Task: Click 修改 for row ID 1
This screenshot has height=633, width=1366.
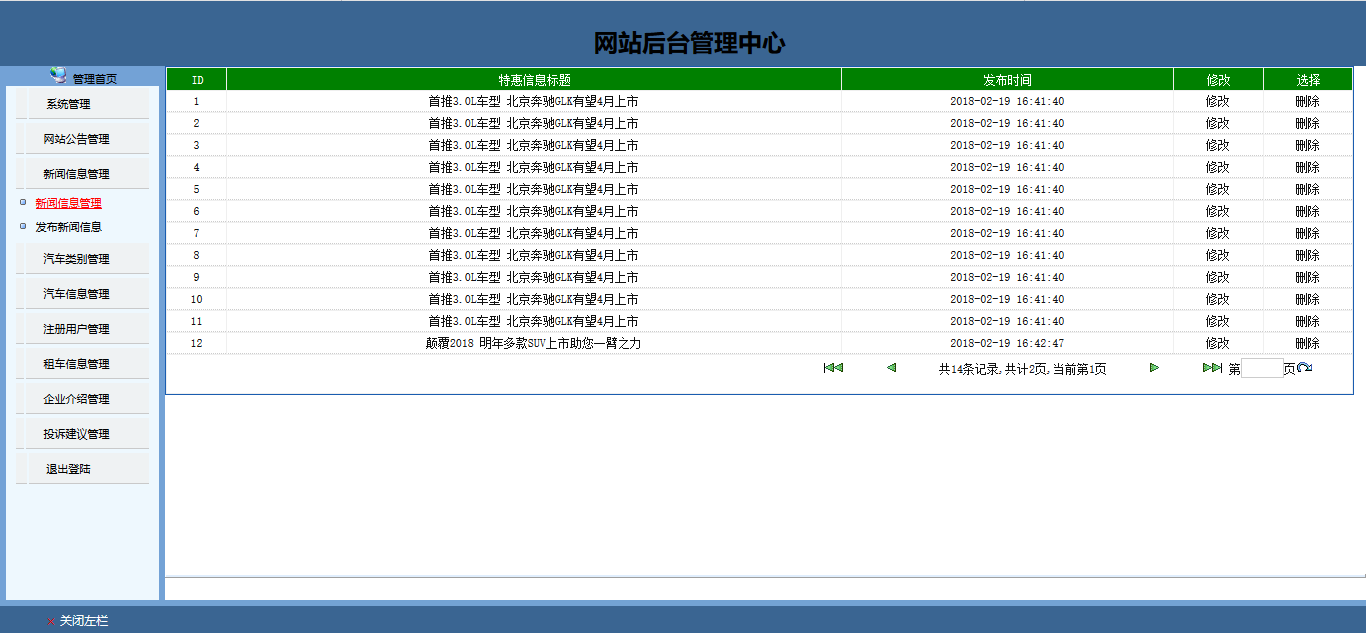Action: coord(1217,101)
